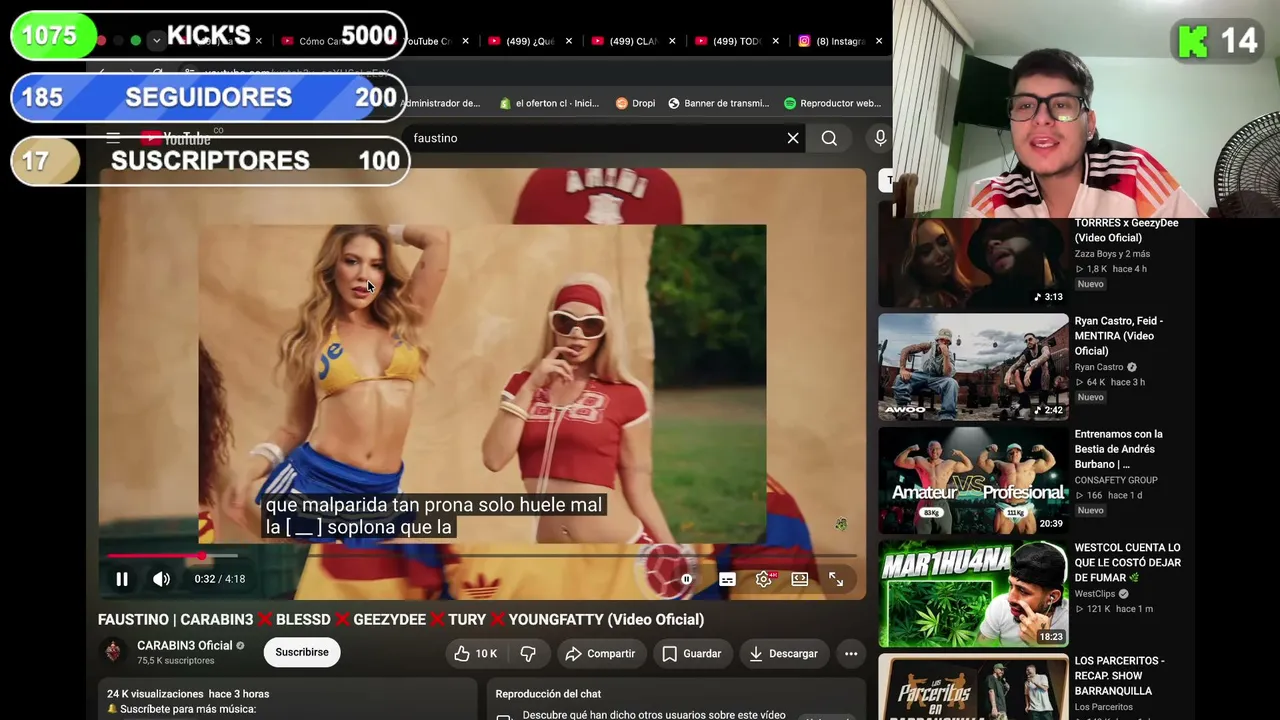Open the Los Parceritos Barranquilla video thumbnail
This screenshot has height=720, width=1280.
pos(973,687)
